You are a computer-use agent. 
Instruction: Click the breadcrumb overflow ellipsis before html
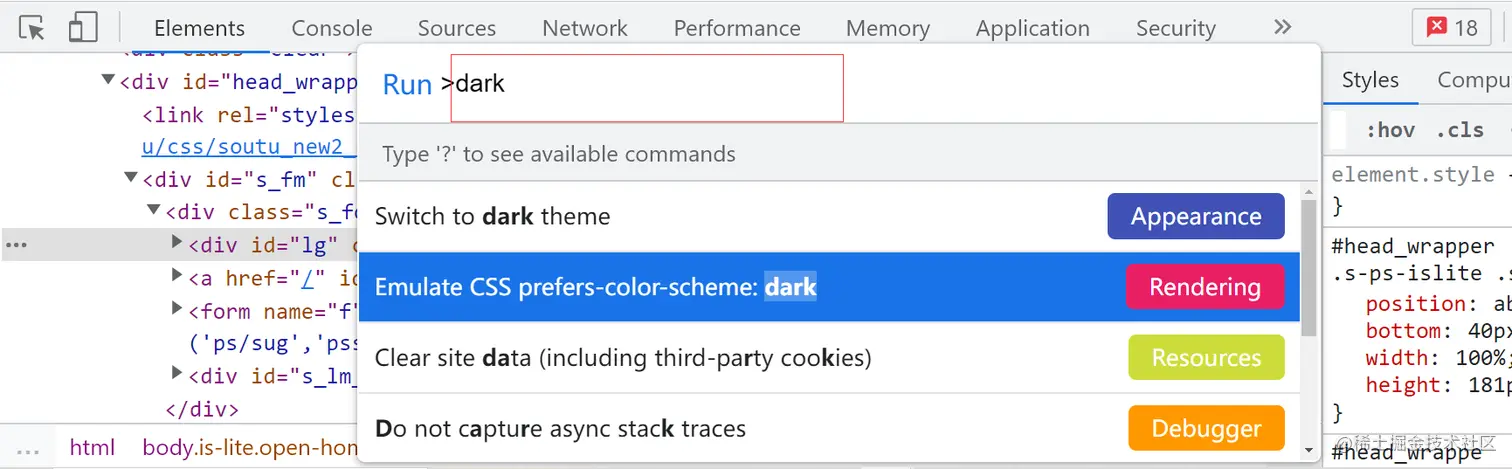tap(28, 448)
